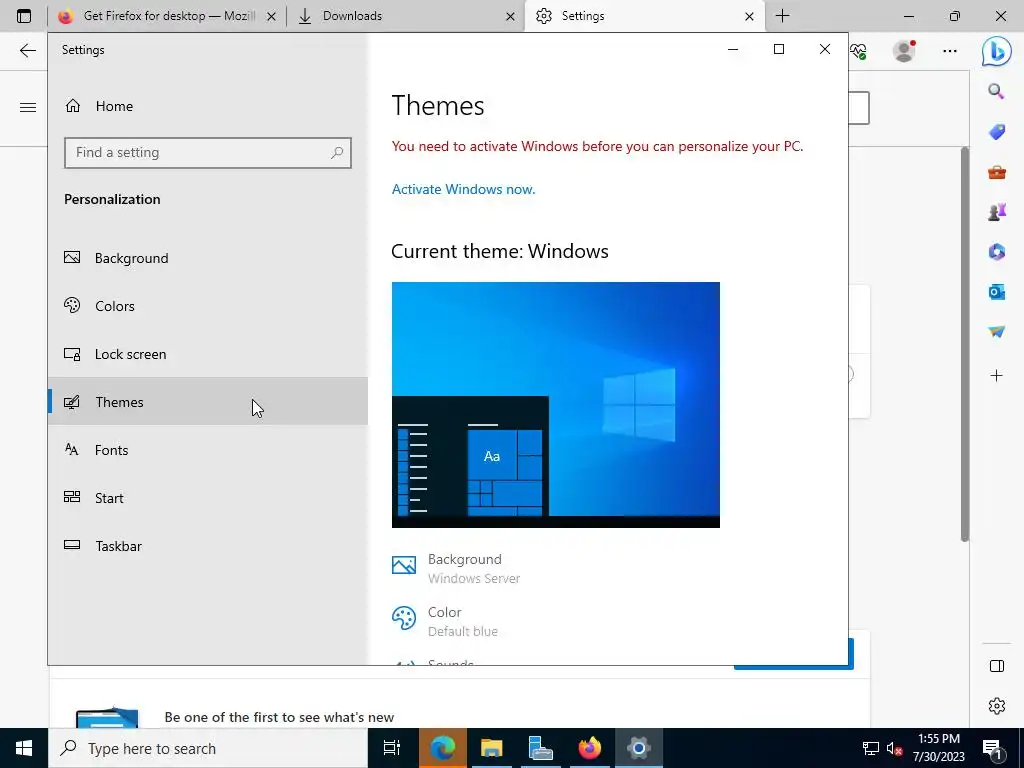Go back in the Edge browser
The height and width of the screenshot is (768, 1024).
(27, 50)
